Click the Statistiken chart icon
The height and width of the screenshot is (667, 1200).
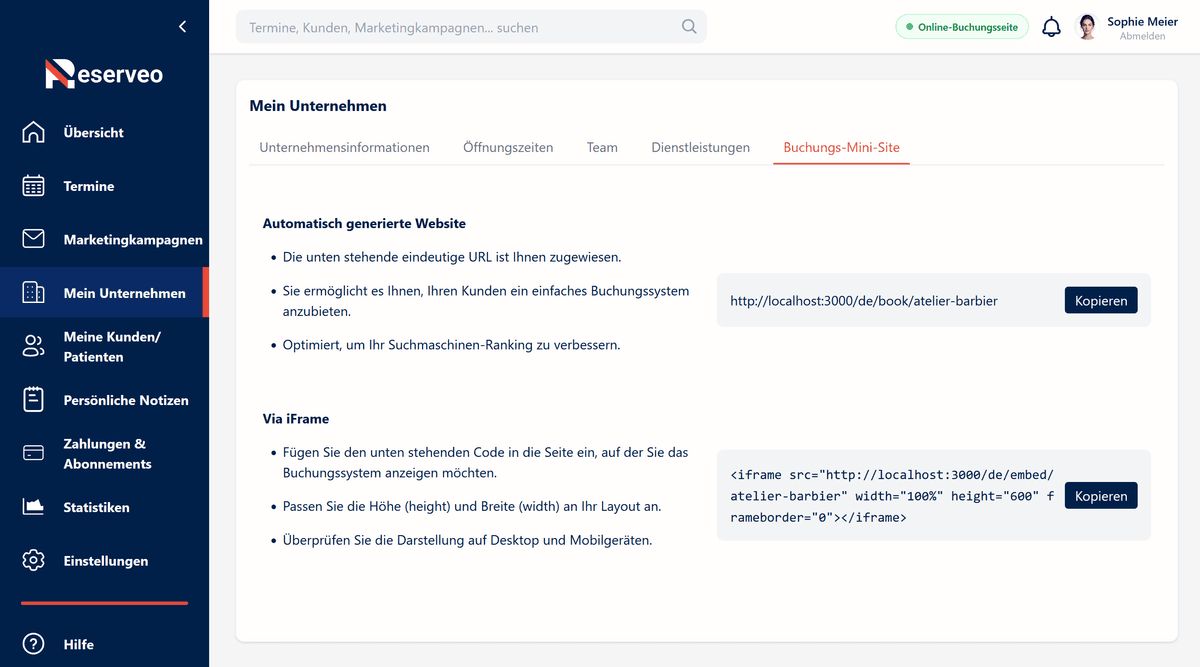[x=33, y=507]
